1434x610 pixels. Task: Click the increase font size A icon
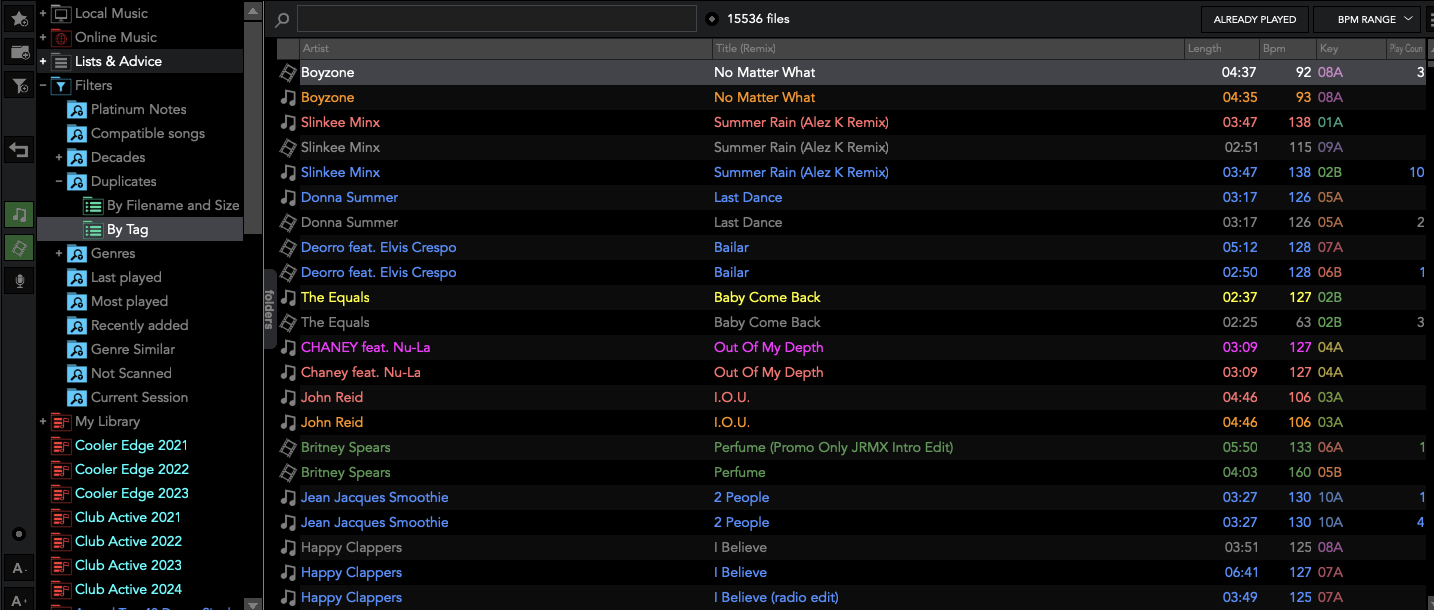click(19, 600)
